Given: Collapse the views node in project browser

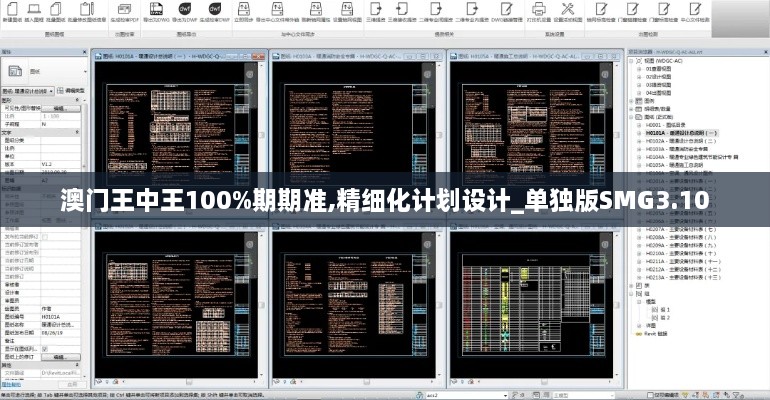Looking at the screenshot, I should point(632,61).
